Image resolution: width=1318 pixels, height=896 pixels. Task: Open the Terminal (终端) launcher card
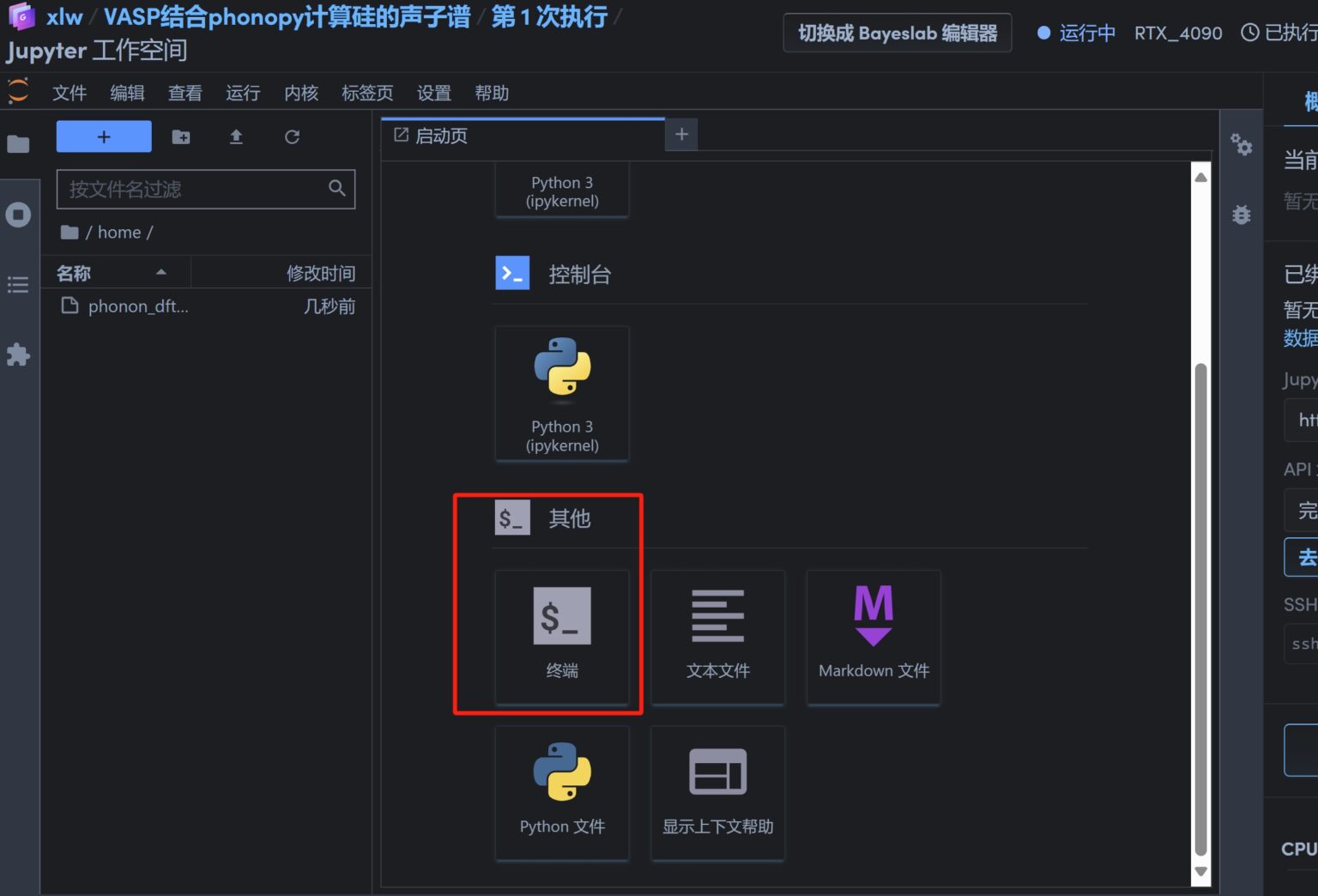coord(562,636)
